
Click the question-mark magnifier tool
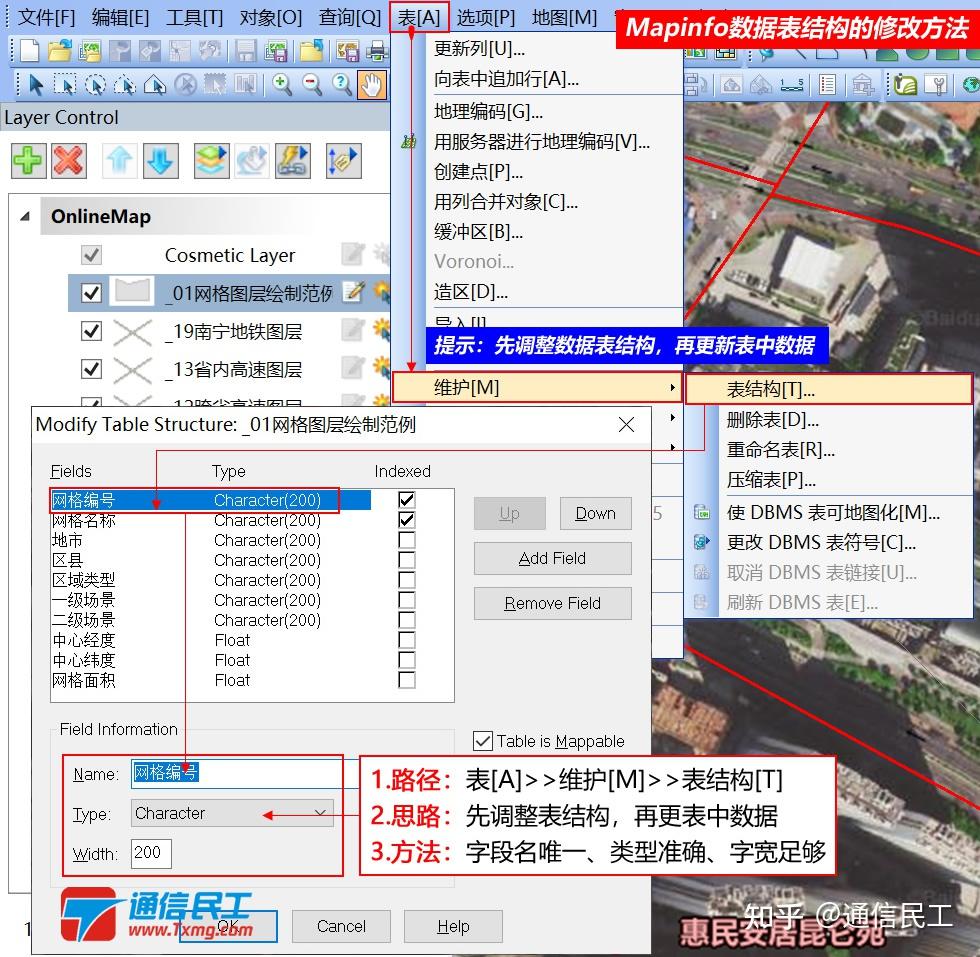click(x=341, y=84)
